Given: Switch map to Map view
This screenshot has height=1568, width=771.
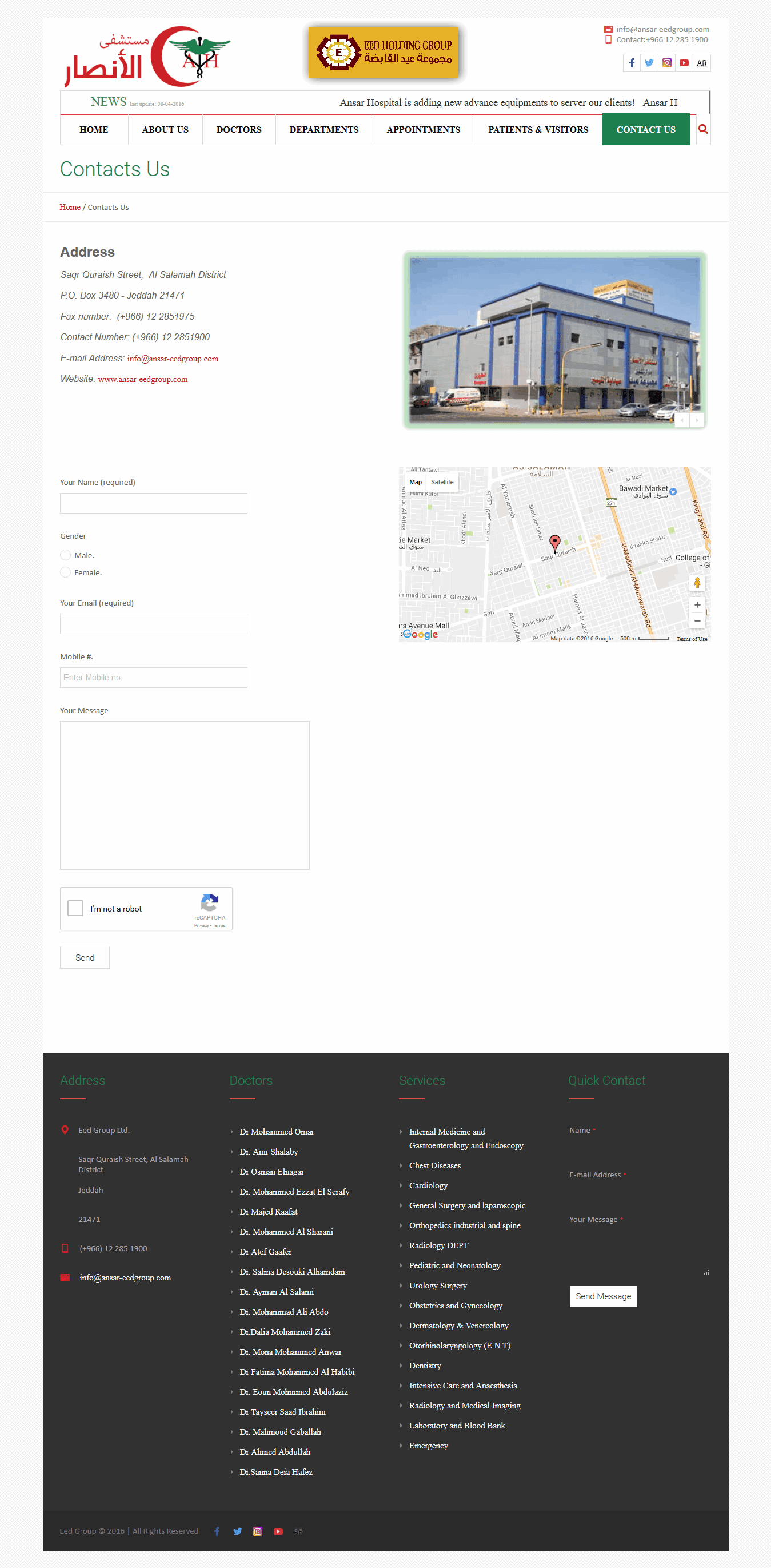Looking at the screenshot, I should click(x=416, y=482).
